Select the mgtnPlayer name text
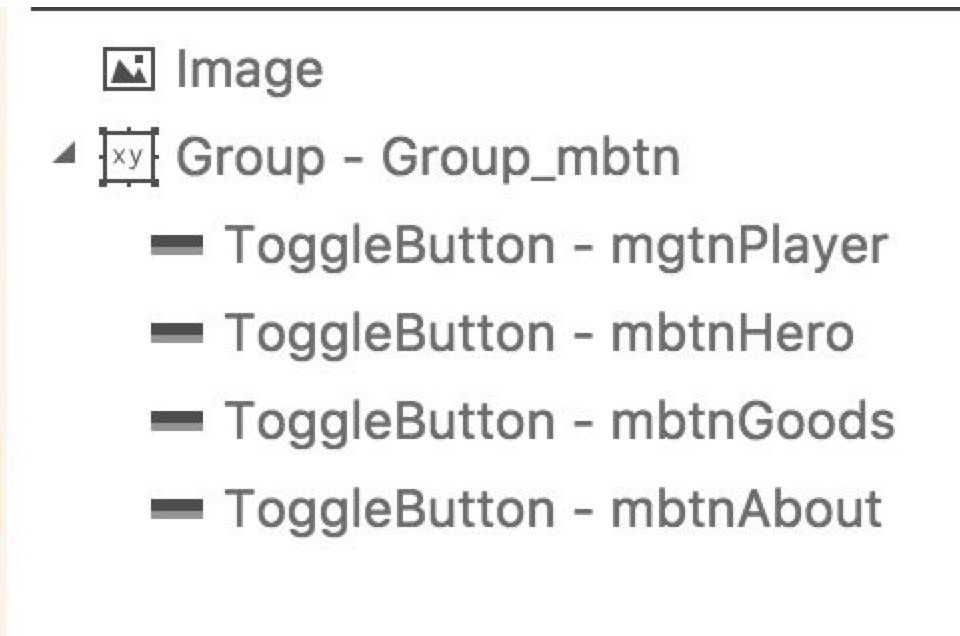The image size is (960, 636). click(x=748, y=246)
